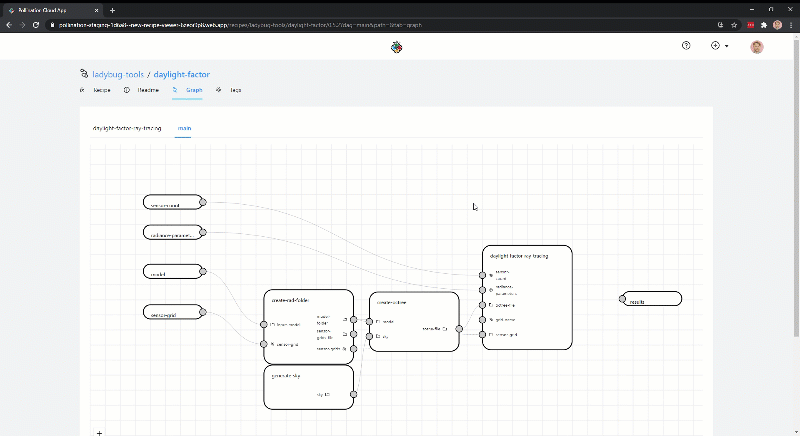Click create-octree scene-file output port
This screenshot has height=436, width=800.
(459, 329)
